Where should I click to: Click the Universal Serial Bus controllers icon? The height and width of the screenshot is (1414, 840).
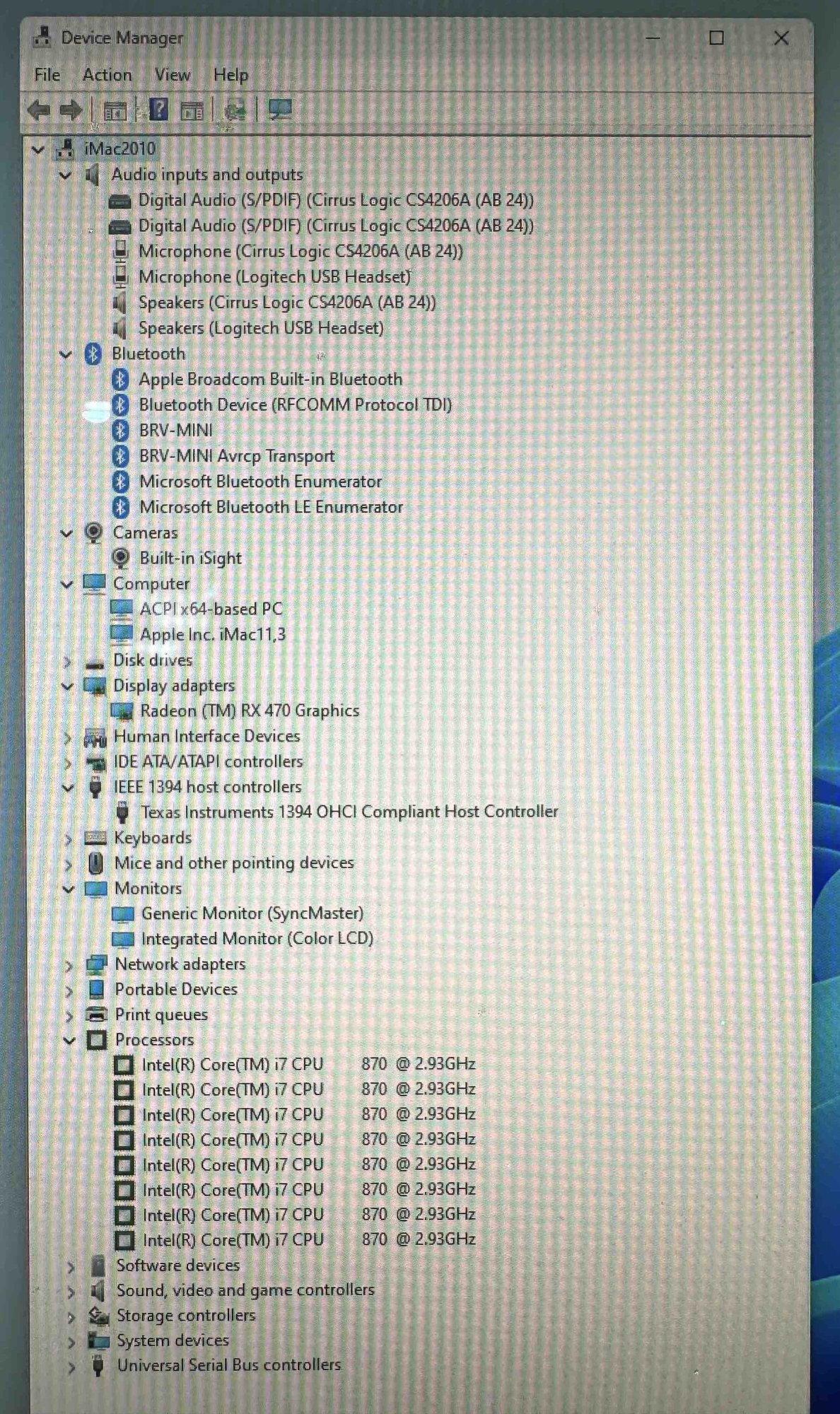point(98,1365)
